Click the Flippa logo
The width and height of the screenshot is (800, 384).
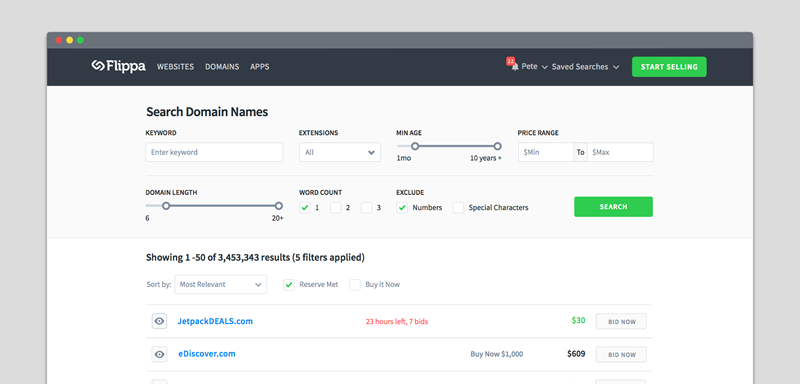(x=118, y=66)
